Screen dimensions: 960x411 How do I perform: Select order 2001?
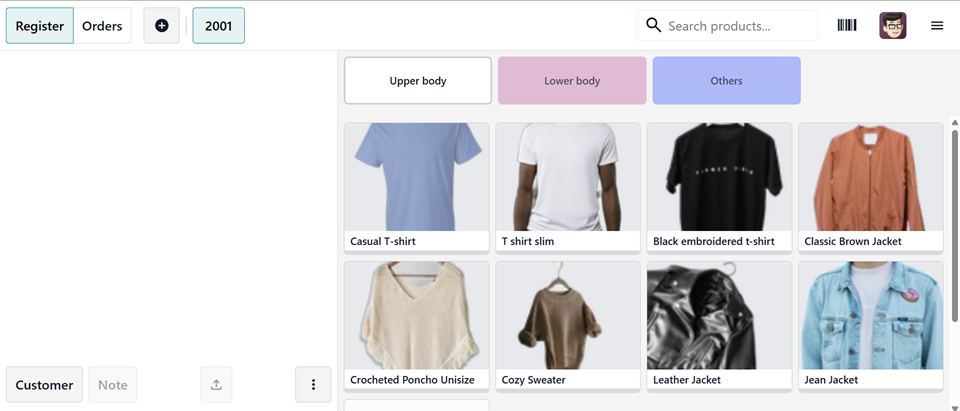pos(219,26)
